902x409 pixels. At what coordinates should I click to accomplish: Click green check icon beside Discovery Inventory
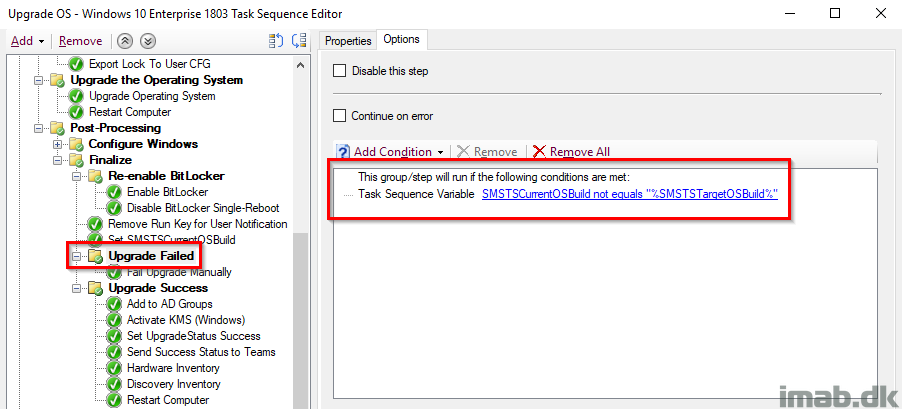tap(114, 384)
